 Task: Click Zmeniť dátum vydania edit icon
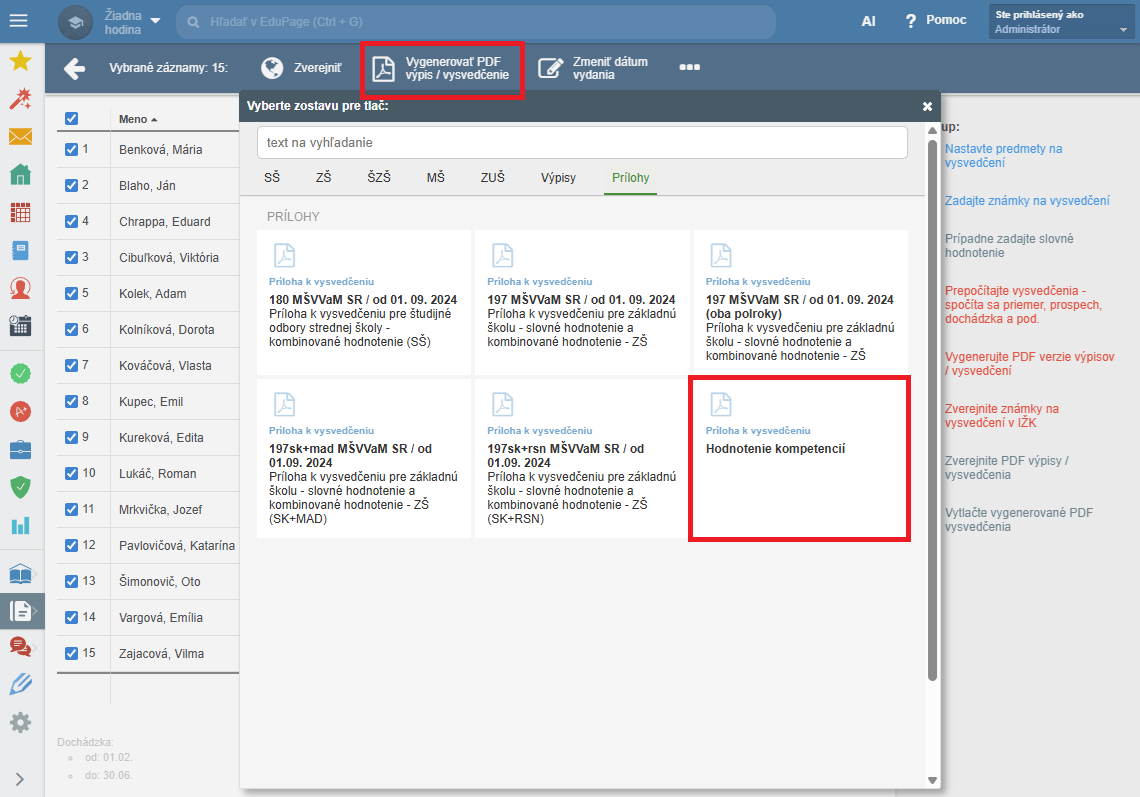550,68
